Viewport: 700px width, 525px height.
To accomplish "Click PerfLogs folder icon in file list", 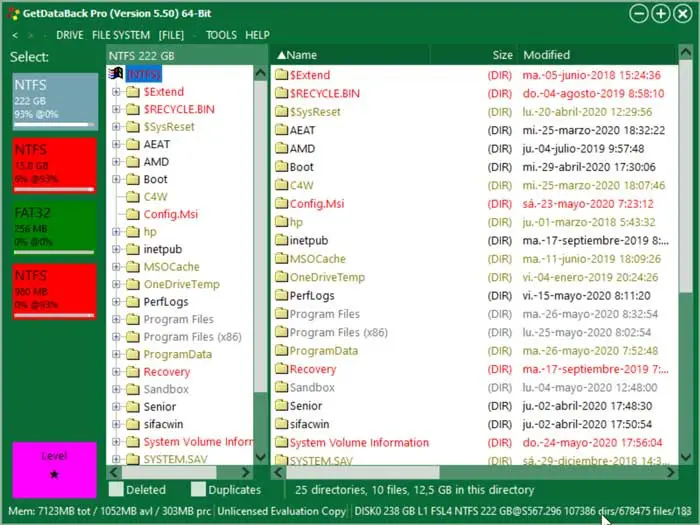I will coord(281,295).
